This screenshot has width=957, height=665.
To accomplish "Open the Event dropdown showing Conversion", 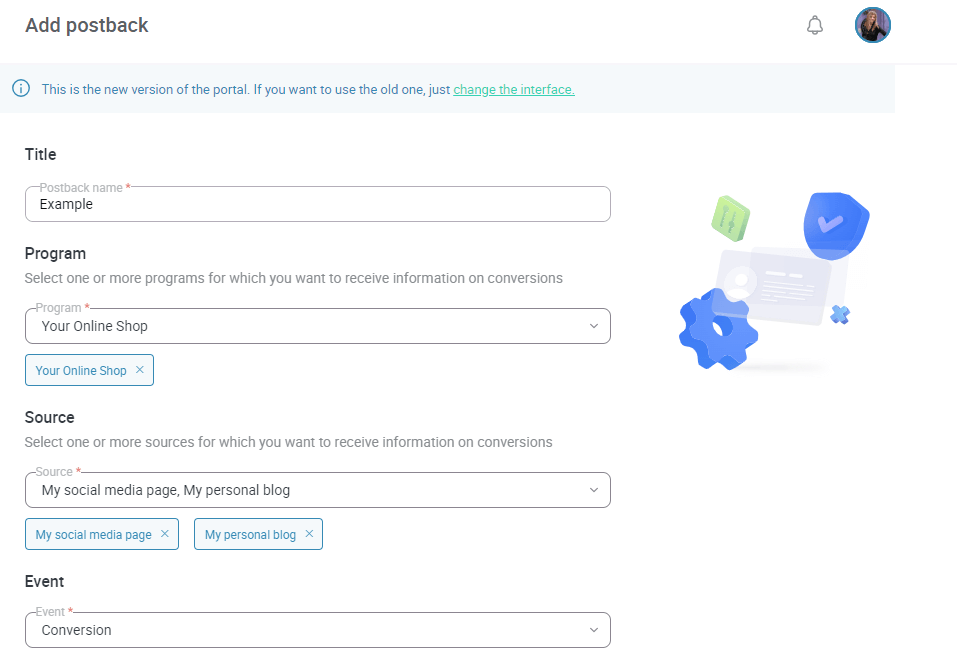I will pos(594,630).
